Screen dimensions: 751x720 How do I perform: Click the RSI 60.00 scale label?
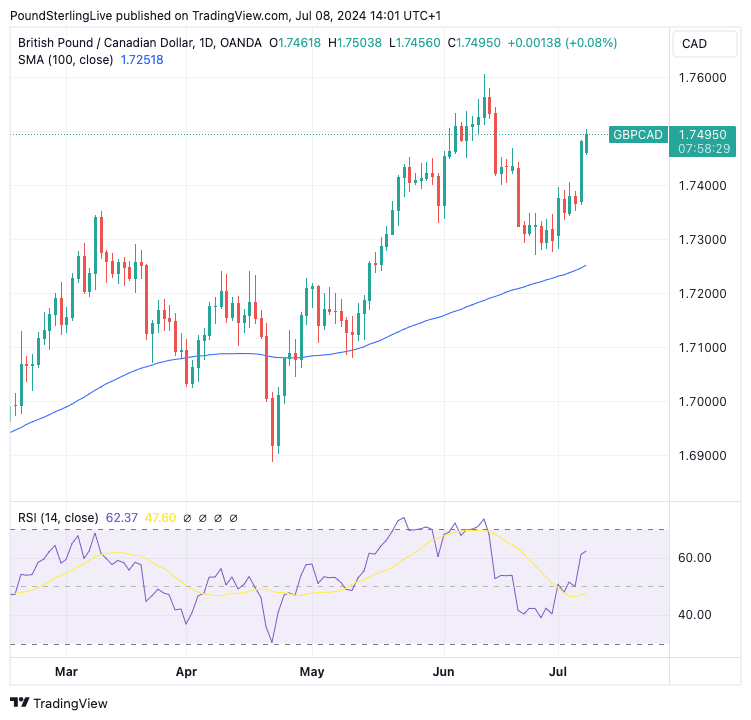tap(694, 558)
